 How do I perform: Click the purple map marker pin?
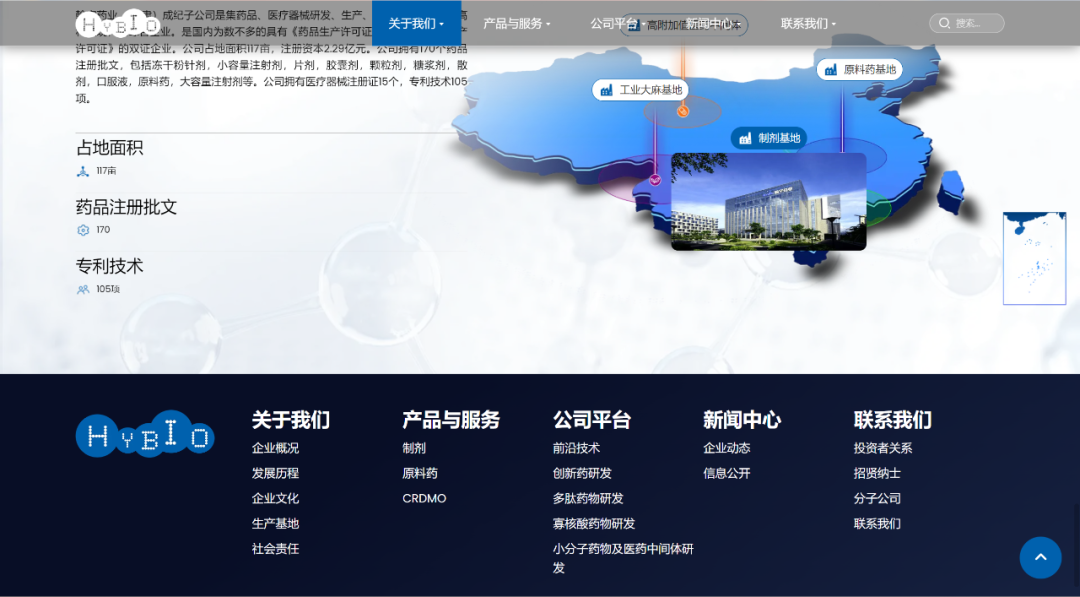tap(655, 180)
